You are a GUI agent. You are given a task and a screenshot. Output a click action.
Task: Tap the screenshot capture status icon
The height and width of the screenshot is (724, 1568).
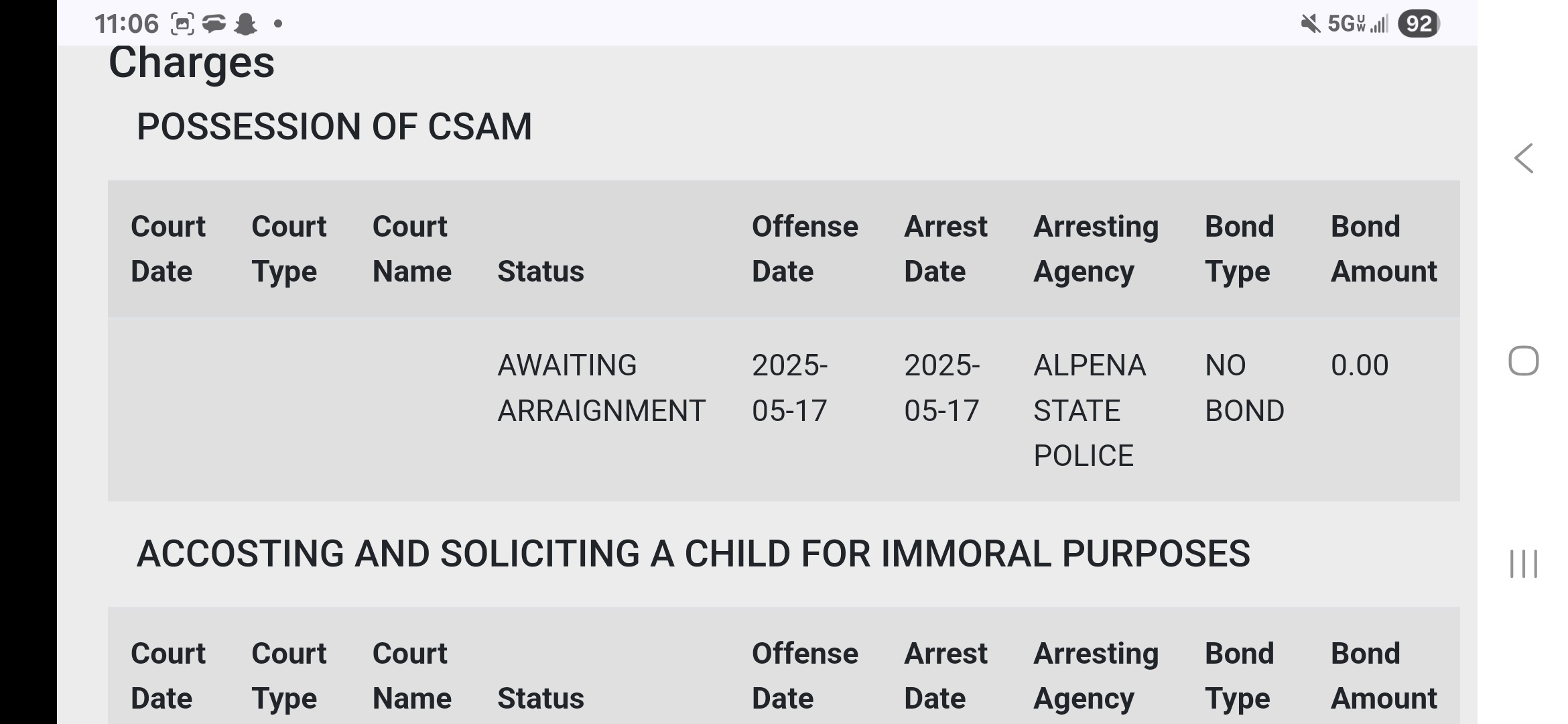click(182, 24)
